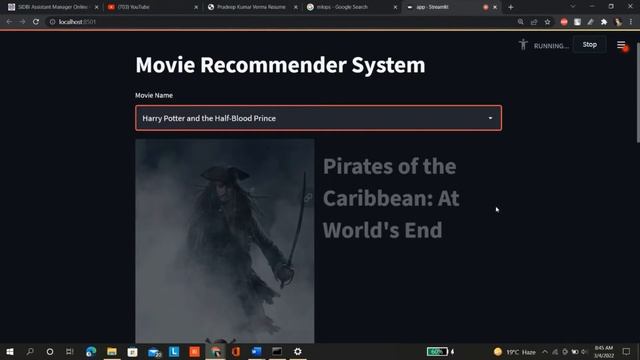The height and width of the screenshot is (360, 640).
Task: Switch to the SIDBI Assistant Manager tab
Action: tap(53, 7)
